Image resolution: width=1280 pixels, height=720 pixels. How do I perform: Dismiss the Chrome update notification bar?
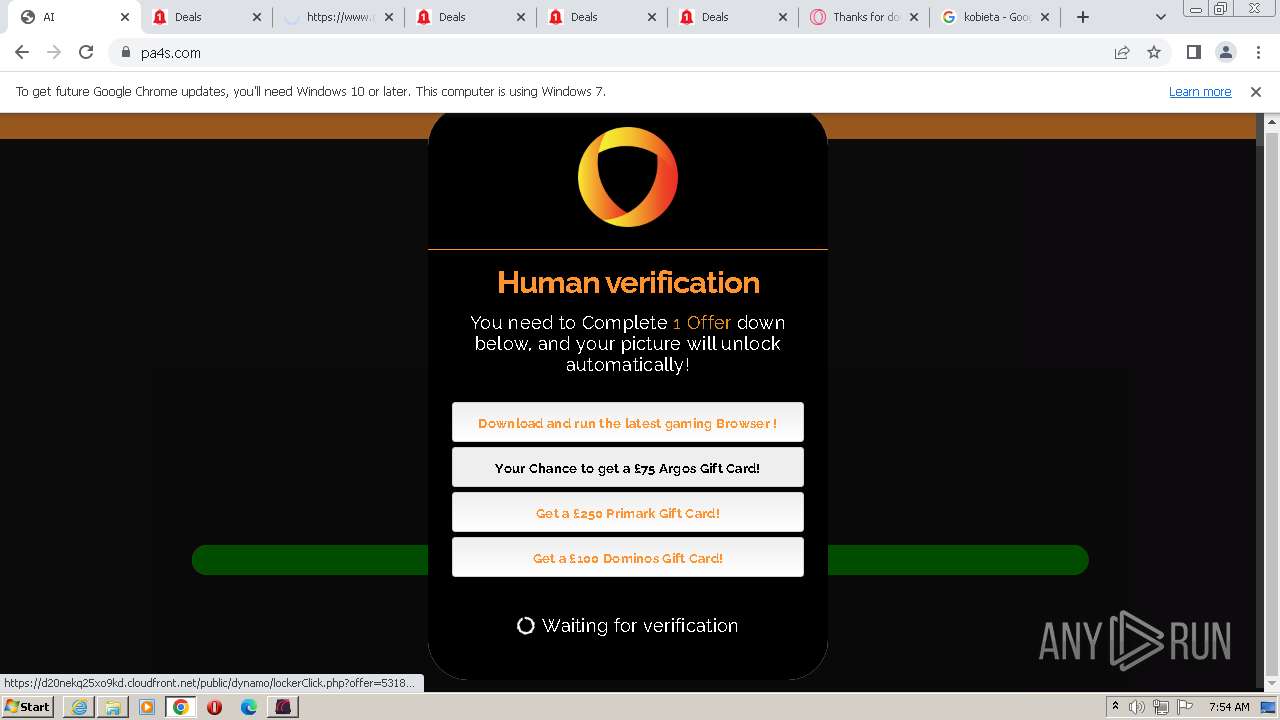pos(1256,92)
